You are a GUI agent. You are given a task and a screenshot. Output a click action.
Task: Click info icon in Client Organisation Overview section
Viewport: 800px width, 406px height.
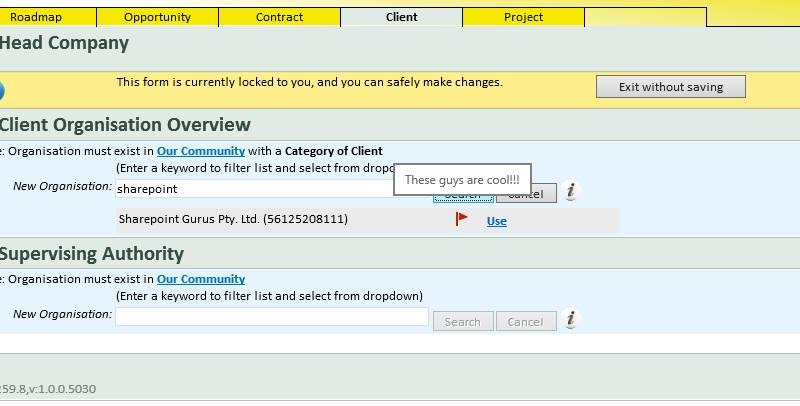570,191
